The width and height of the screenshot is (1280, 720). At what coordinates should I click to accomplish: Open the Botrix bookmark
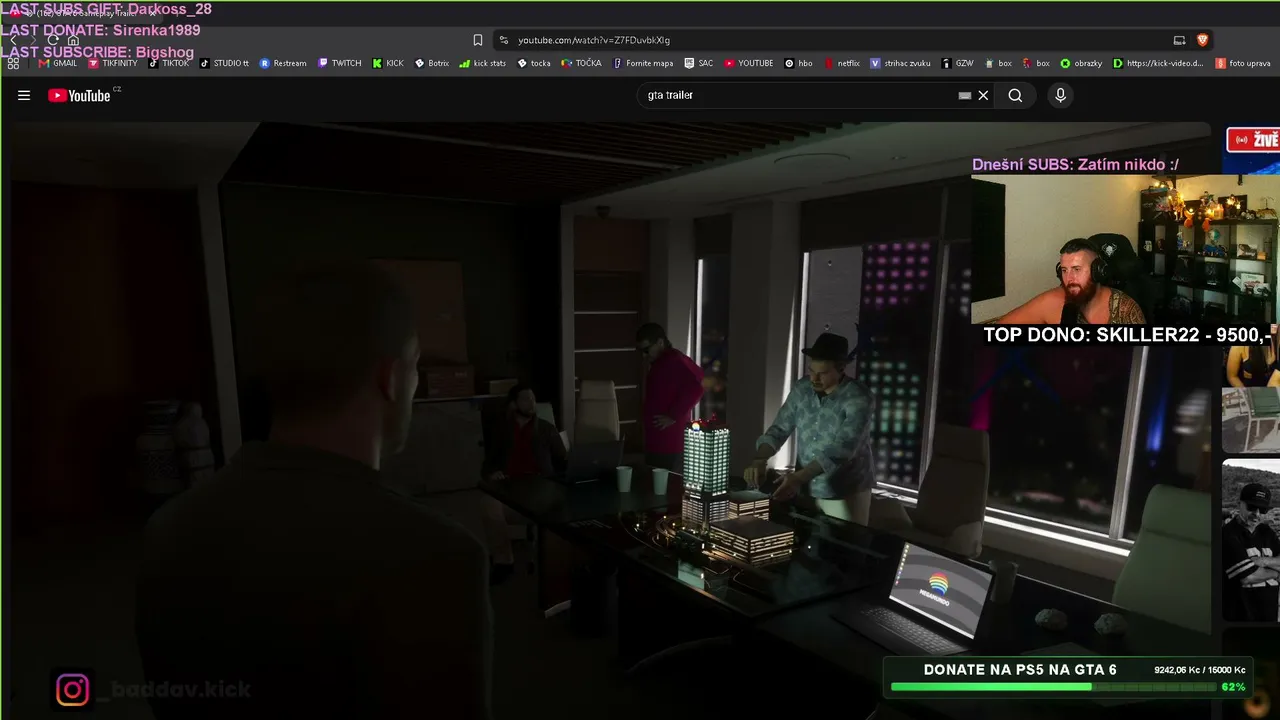point(432,63)
